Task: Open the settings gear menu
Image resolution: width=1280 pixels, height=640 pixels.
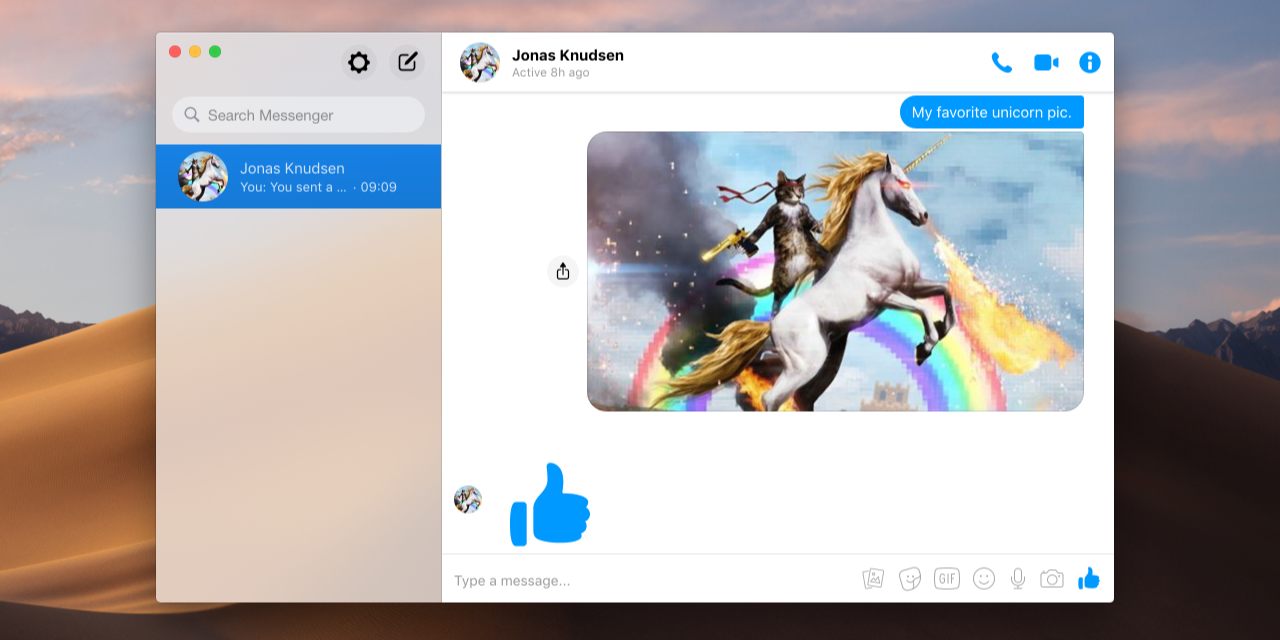Action: pos(358,62)
